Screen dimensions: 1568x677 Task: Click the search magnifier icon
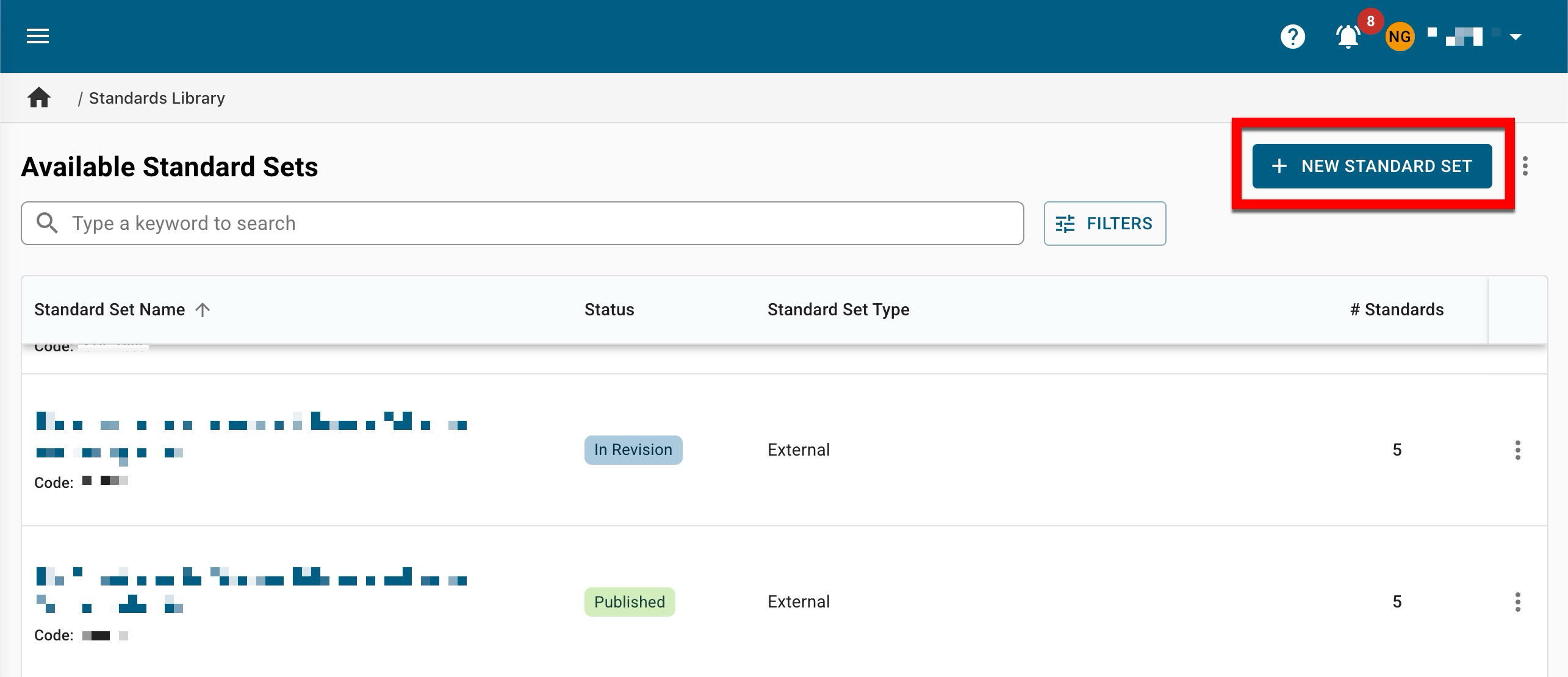[47, 223]
